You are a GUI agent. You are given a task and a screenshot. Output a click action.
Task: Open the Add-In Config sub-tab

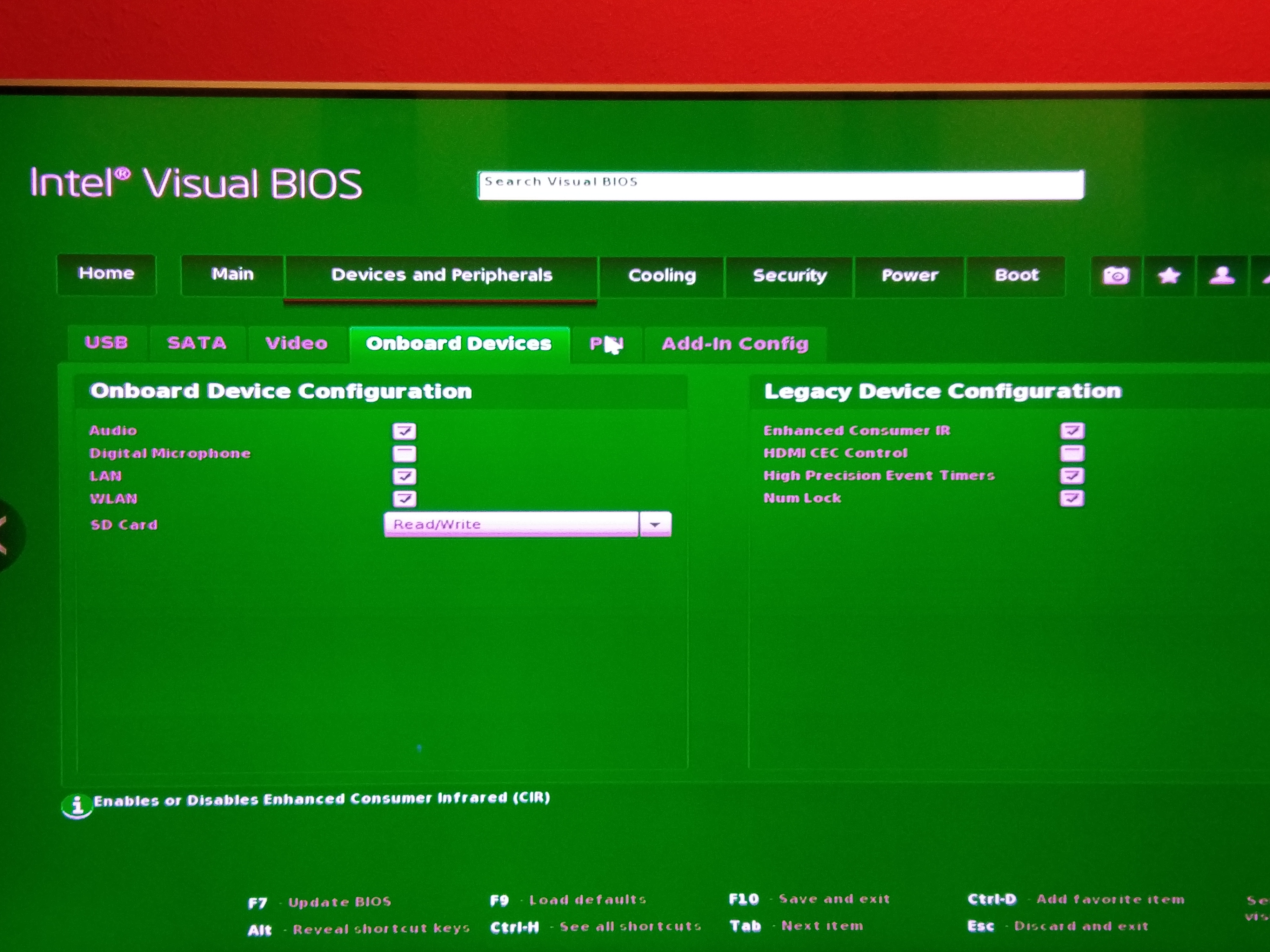point(735,345)
